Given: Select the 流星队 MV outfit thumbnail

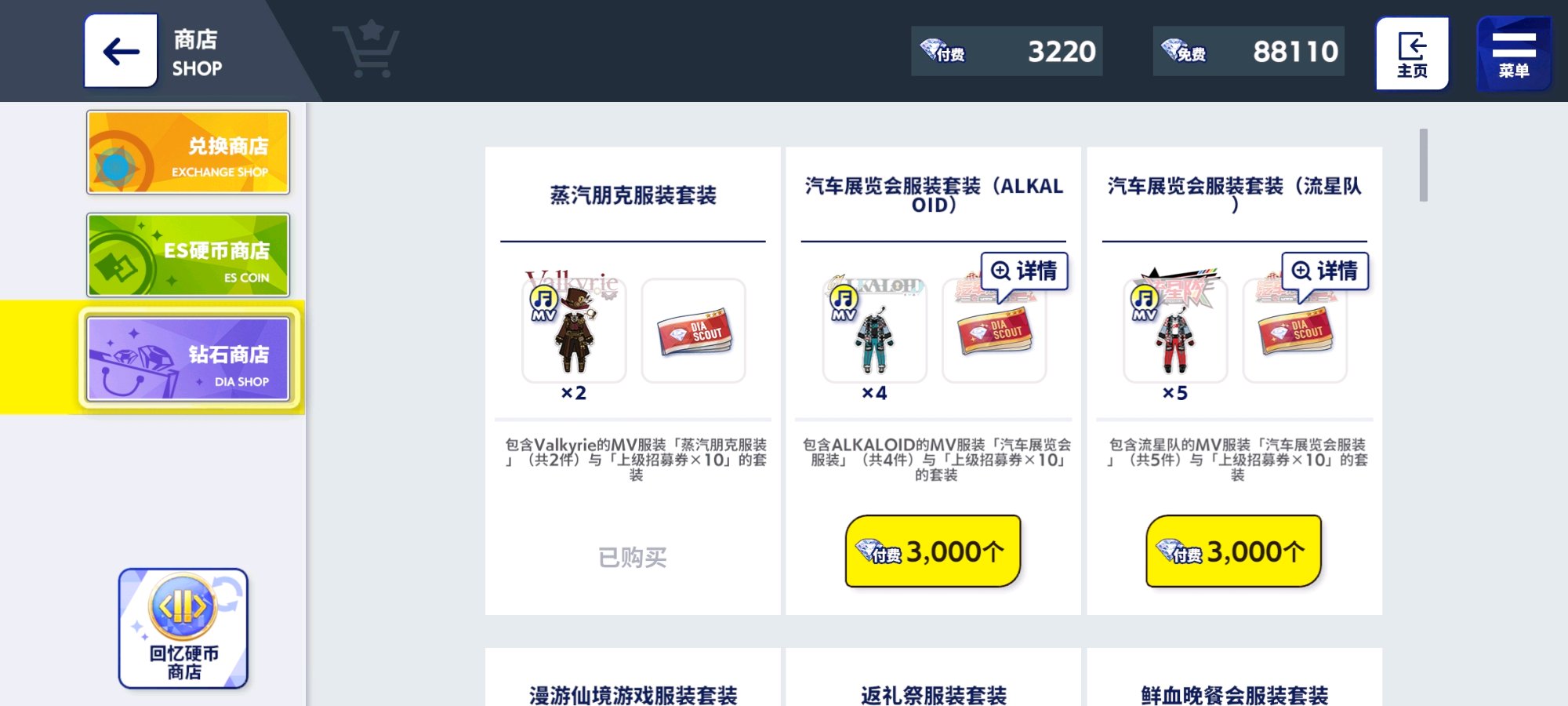Looking at the screenshot, I should click(x=1175, y=330).
